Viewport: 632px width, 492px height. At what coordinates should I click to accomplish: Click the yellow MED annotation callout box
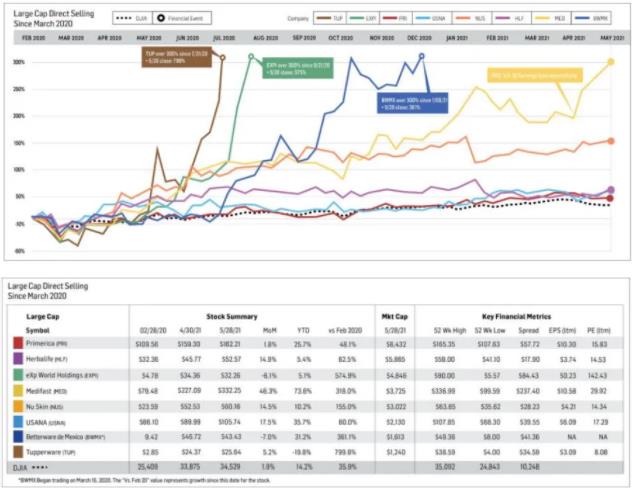[x=535, y=75]
